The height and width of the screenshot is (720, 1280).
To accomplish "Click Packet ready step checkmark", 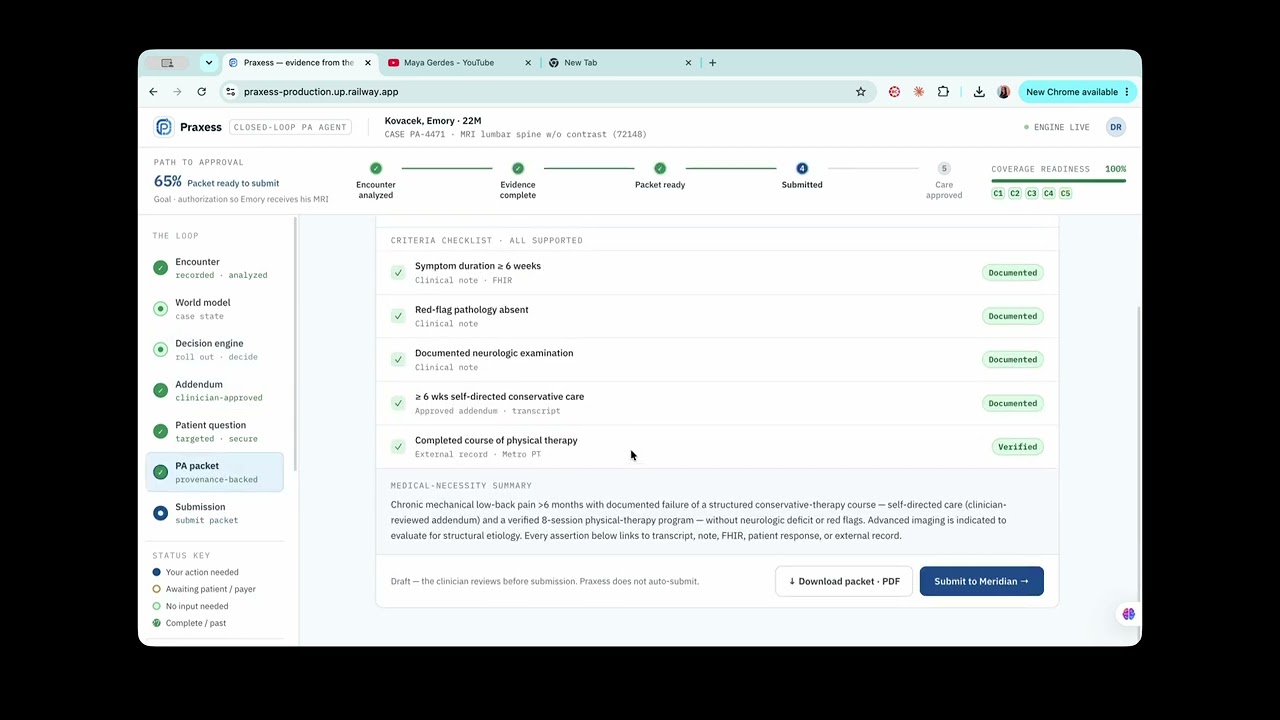I will tap(660, 168).
